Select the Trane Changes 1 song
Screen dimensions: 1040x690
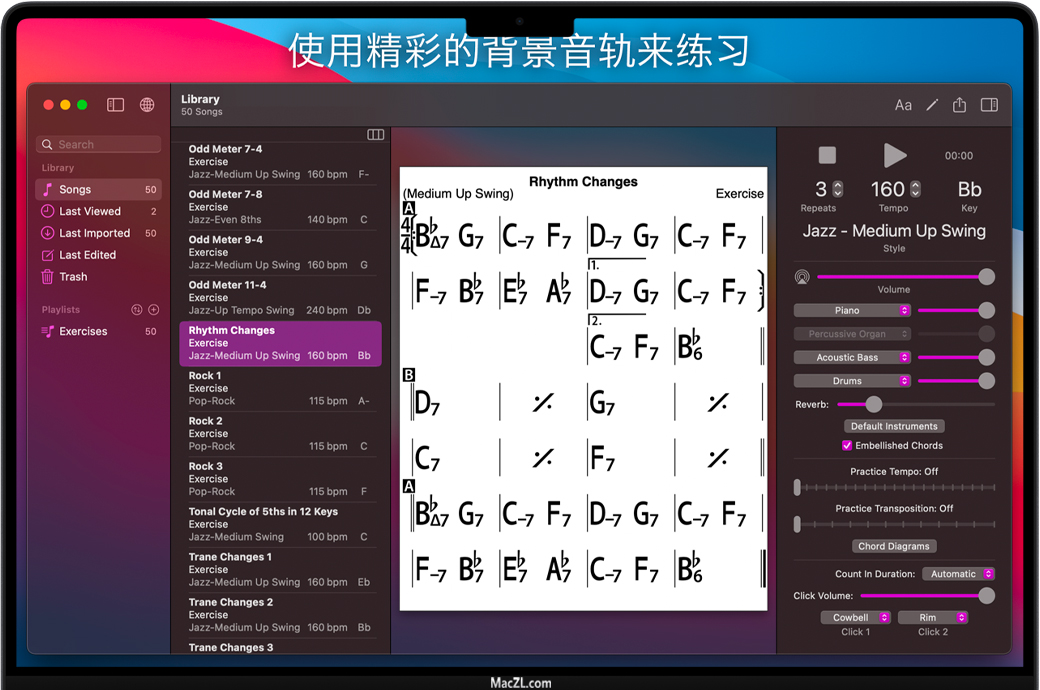[280, 570]
